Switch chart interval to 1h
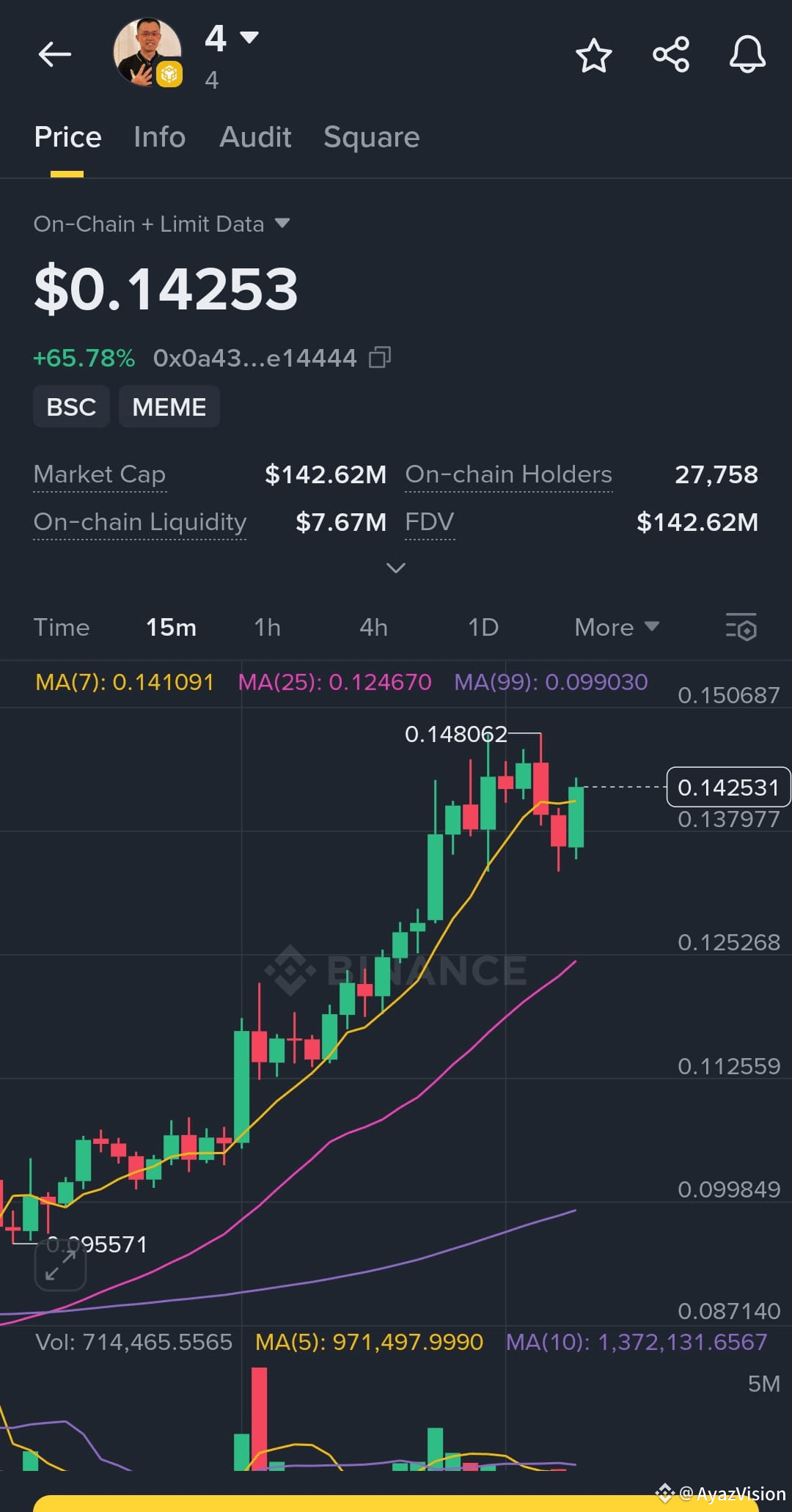Viewport: 792px width, 1512px height. coord(268,628)
